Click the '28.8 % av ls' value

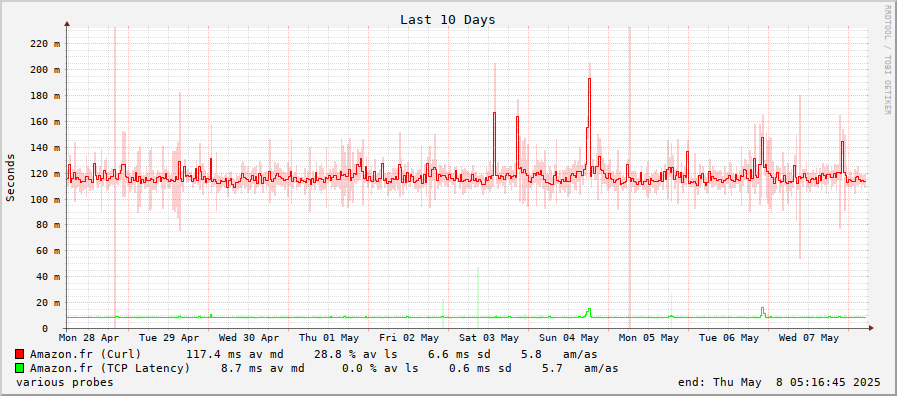pyautogui.click(x=355, y=354)
